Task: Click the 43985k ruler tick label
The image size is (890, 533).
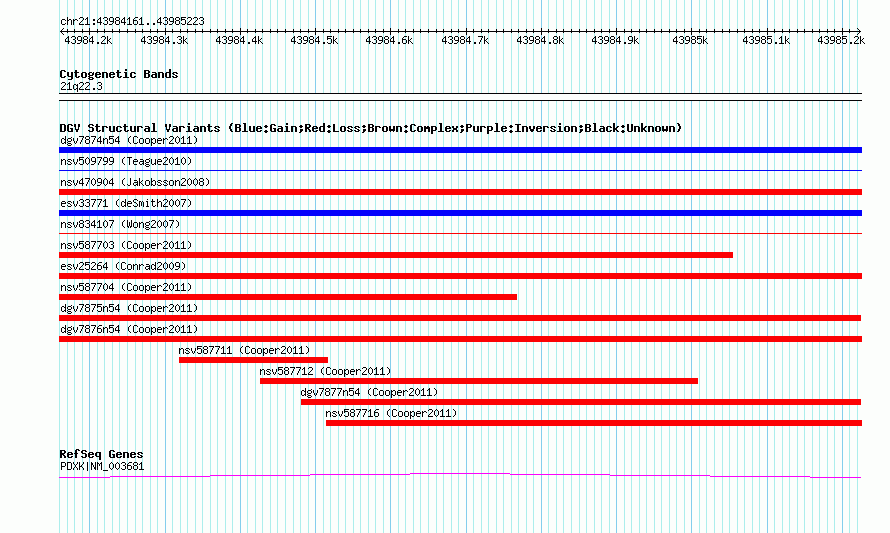Action: click(x=690, y=40)
